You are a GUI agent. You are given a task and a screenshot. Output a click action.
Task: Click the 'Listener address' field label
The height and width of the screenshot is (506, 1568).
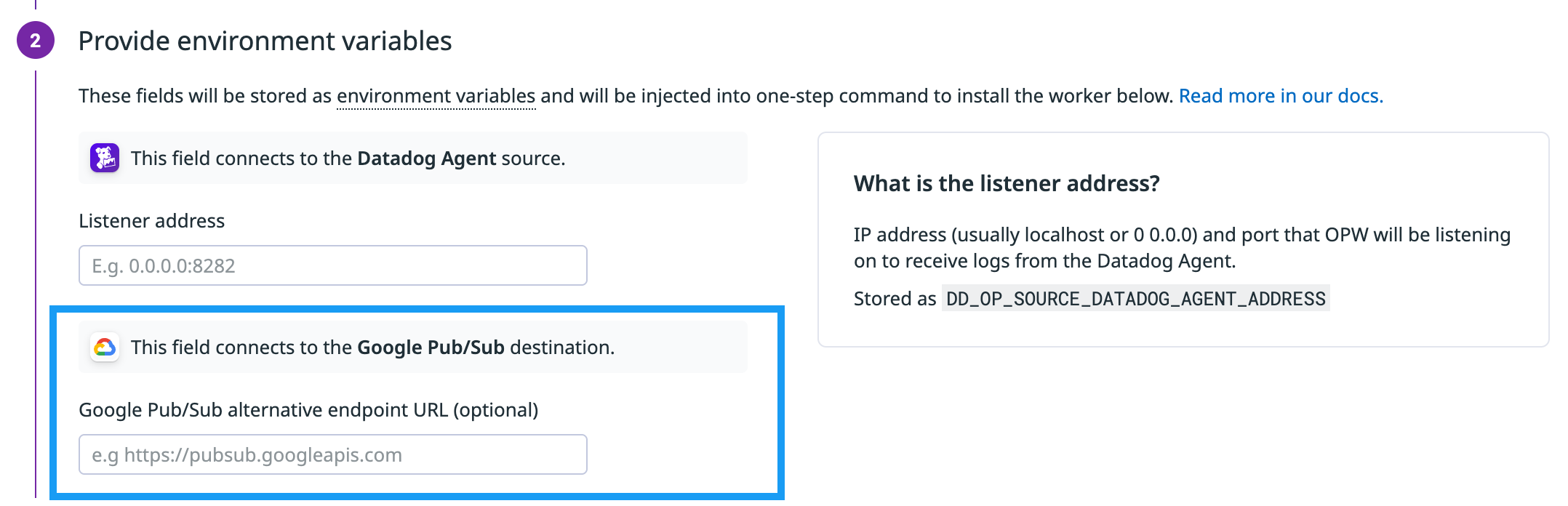(x=151, y=221)
